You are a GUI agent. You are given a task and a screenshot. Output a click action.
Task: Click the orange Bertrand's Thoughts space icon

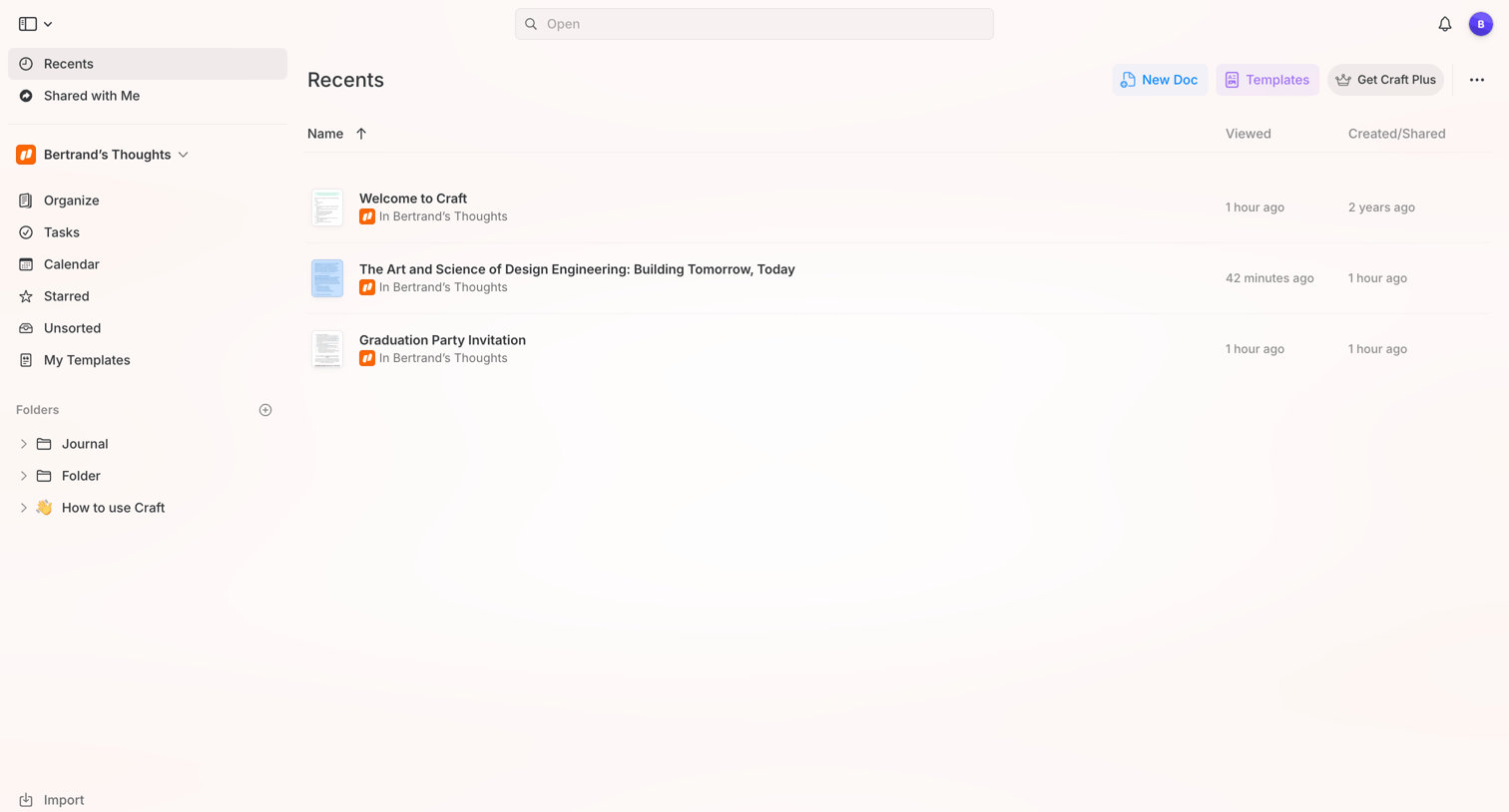26,155
